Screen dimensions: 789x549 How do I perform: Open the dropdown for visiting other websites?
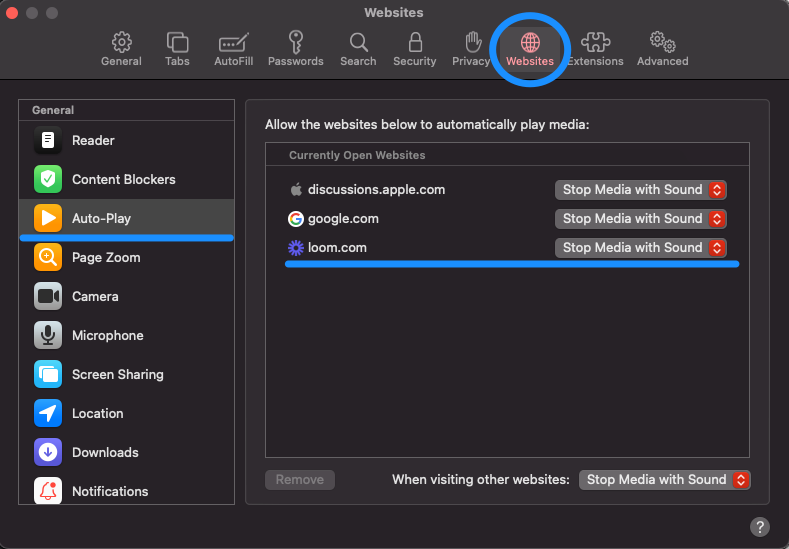(x=664, y=480)
